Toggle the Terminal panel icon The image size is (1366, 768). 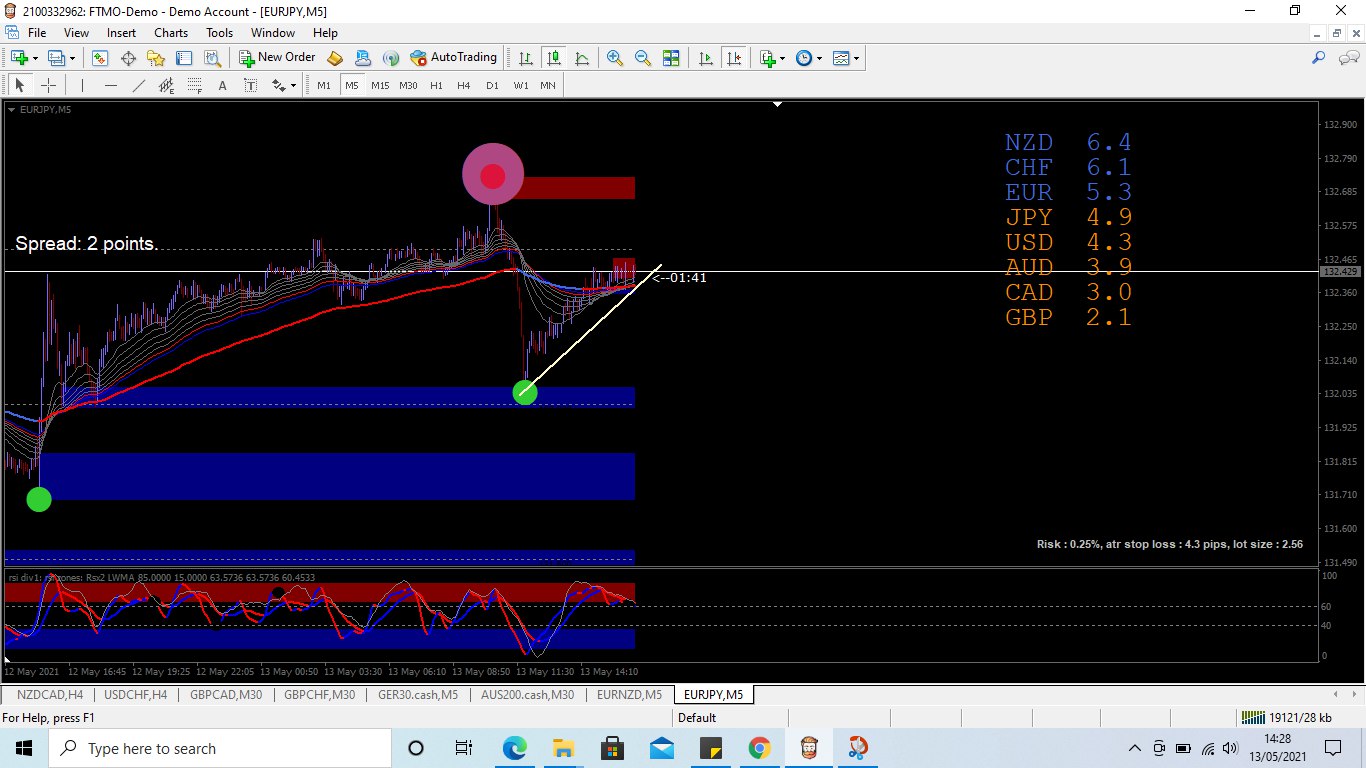(184, 58)
